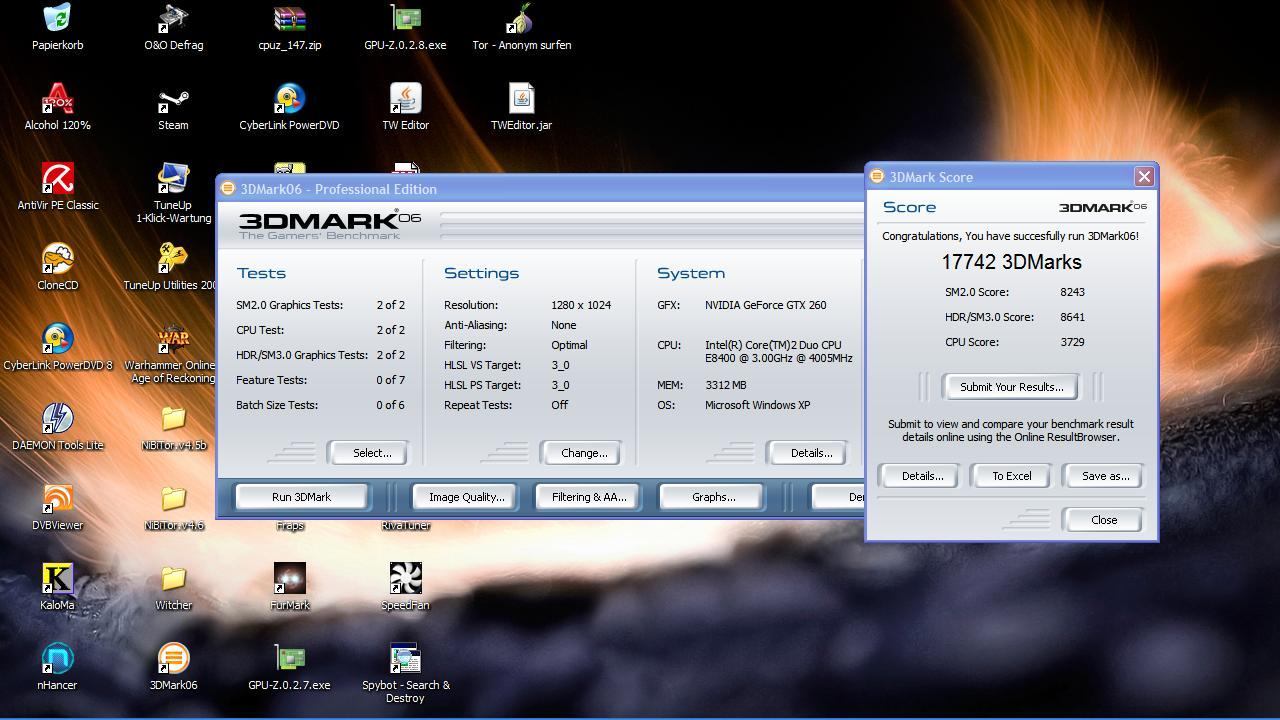Click resolution value 1280 x 1024

pyautogui.click(x=581, y=305)
